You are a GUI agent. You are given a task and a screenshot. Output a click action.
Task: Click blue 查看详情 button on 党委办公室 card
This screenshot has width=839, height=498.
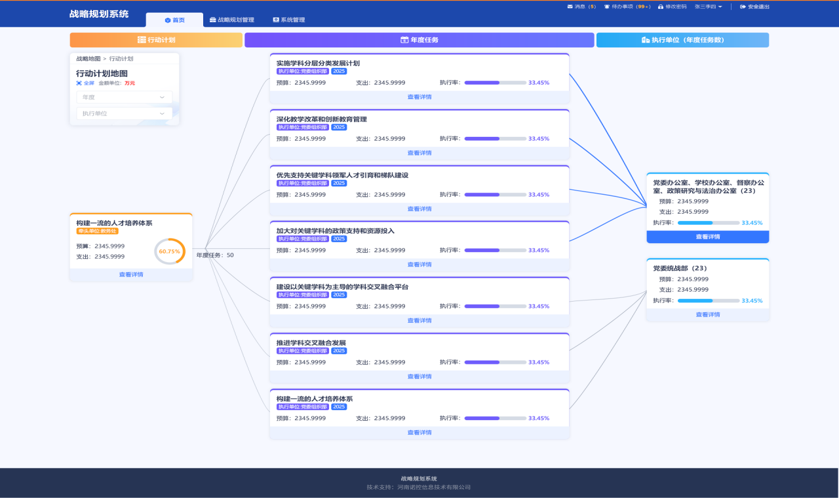(707, 237)
